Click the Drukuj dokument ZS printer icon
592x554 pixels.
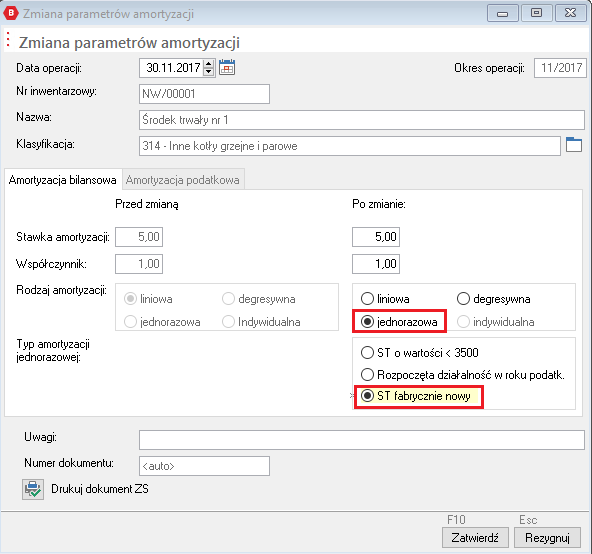pyautogui.click(x=33, y=489)
